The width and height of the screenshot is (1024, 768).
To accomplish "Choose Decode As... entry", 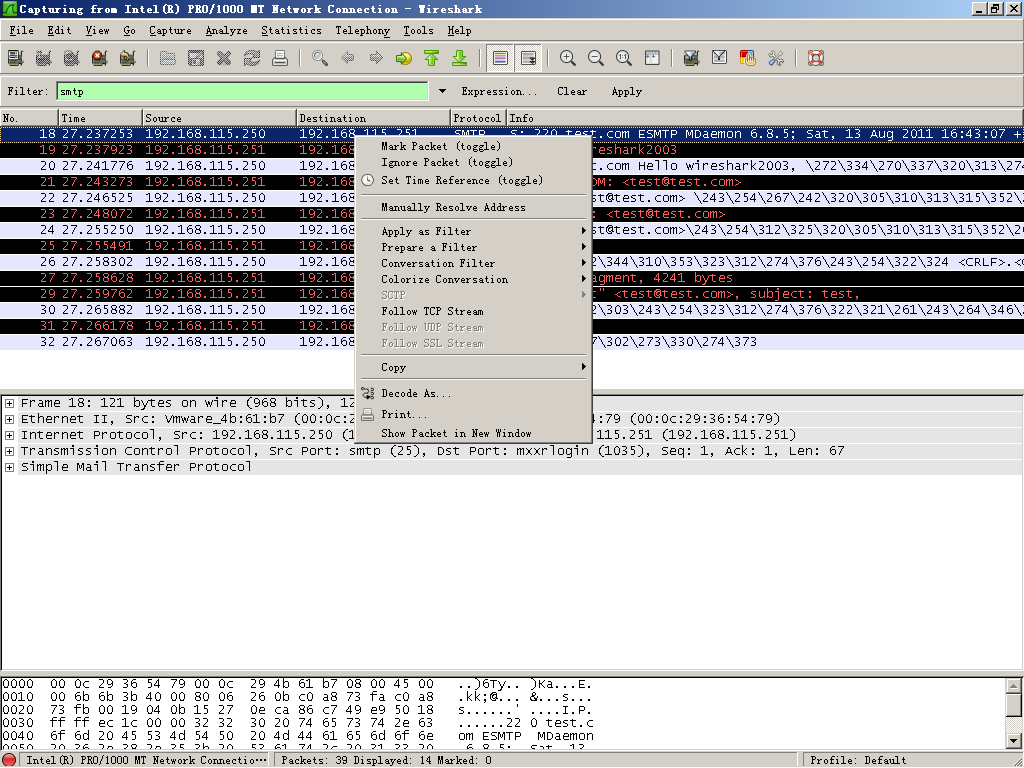I will pyautogui.click(x=474, y=394).
